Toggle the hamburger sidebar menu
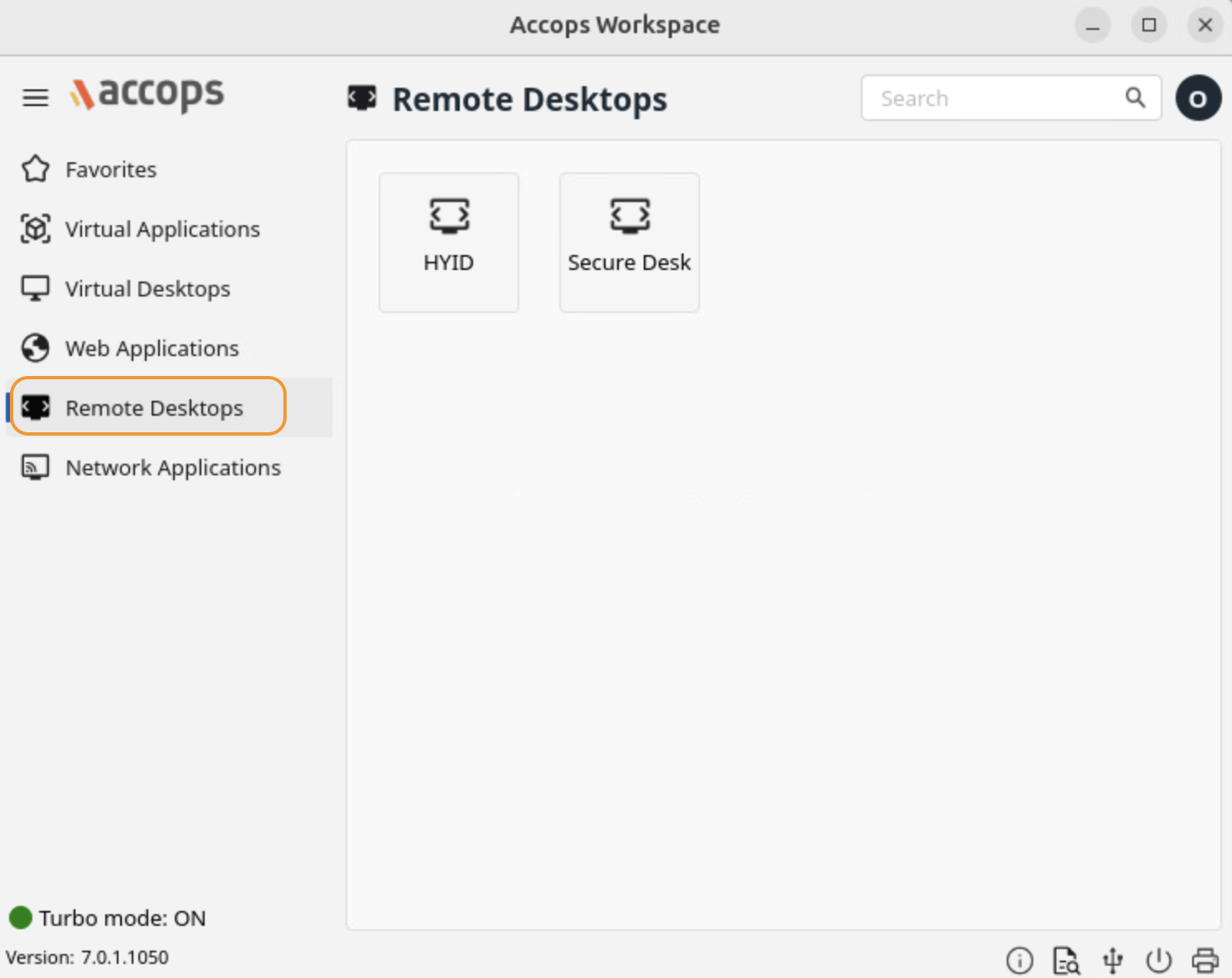The height and width of the screenshot is (978, 1232). (35, 98)
